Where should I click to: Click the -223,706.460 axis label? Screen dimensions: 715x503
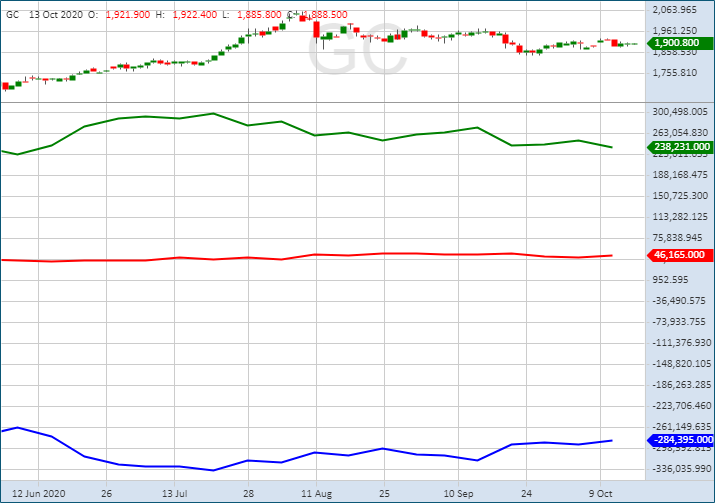pyautogui.click(x=681, y=405)
